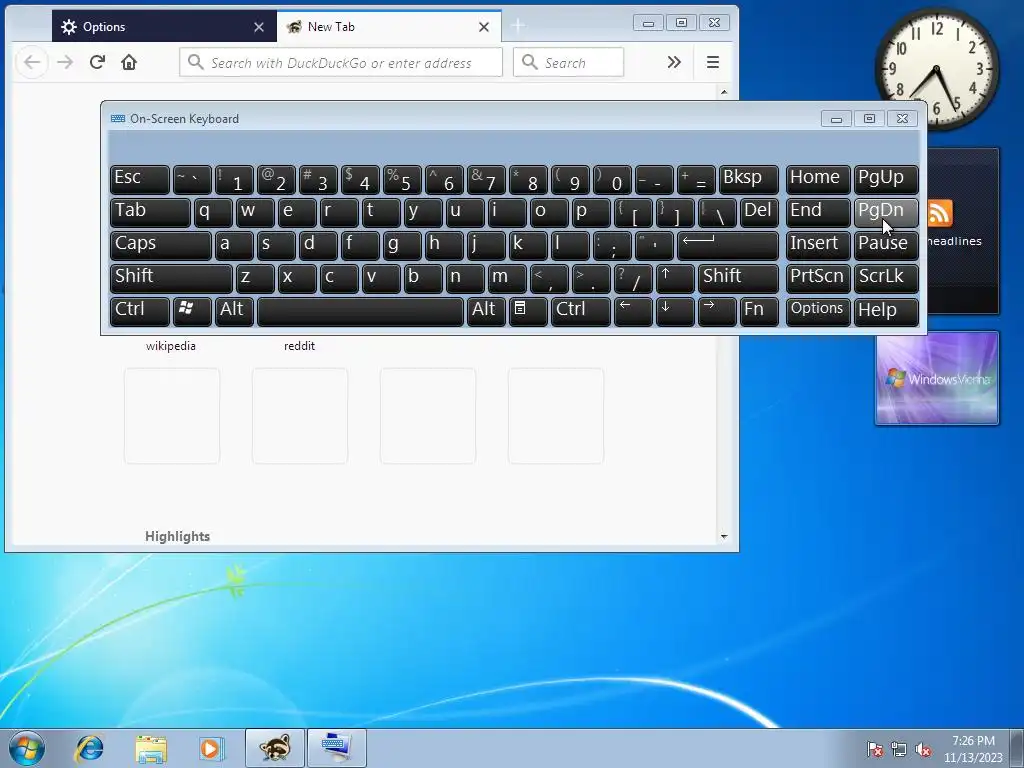
Task: Toggle the left Ctrl key
Action: pyautogui.click(x=140, y=311)
